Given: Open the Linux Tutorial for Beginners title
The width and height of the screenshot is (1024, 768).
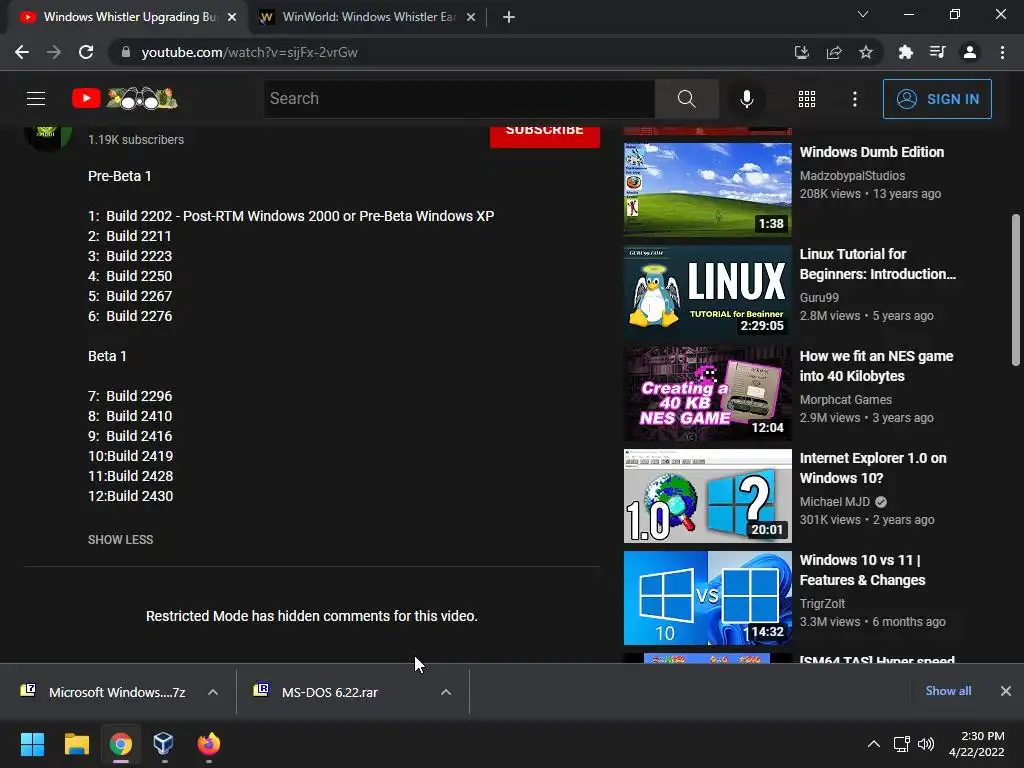Looking at the screenshot, I should 878,264.
